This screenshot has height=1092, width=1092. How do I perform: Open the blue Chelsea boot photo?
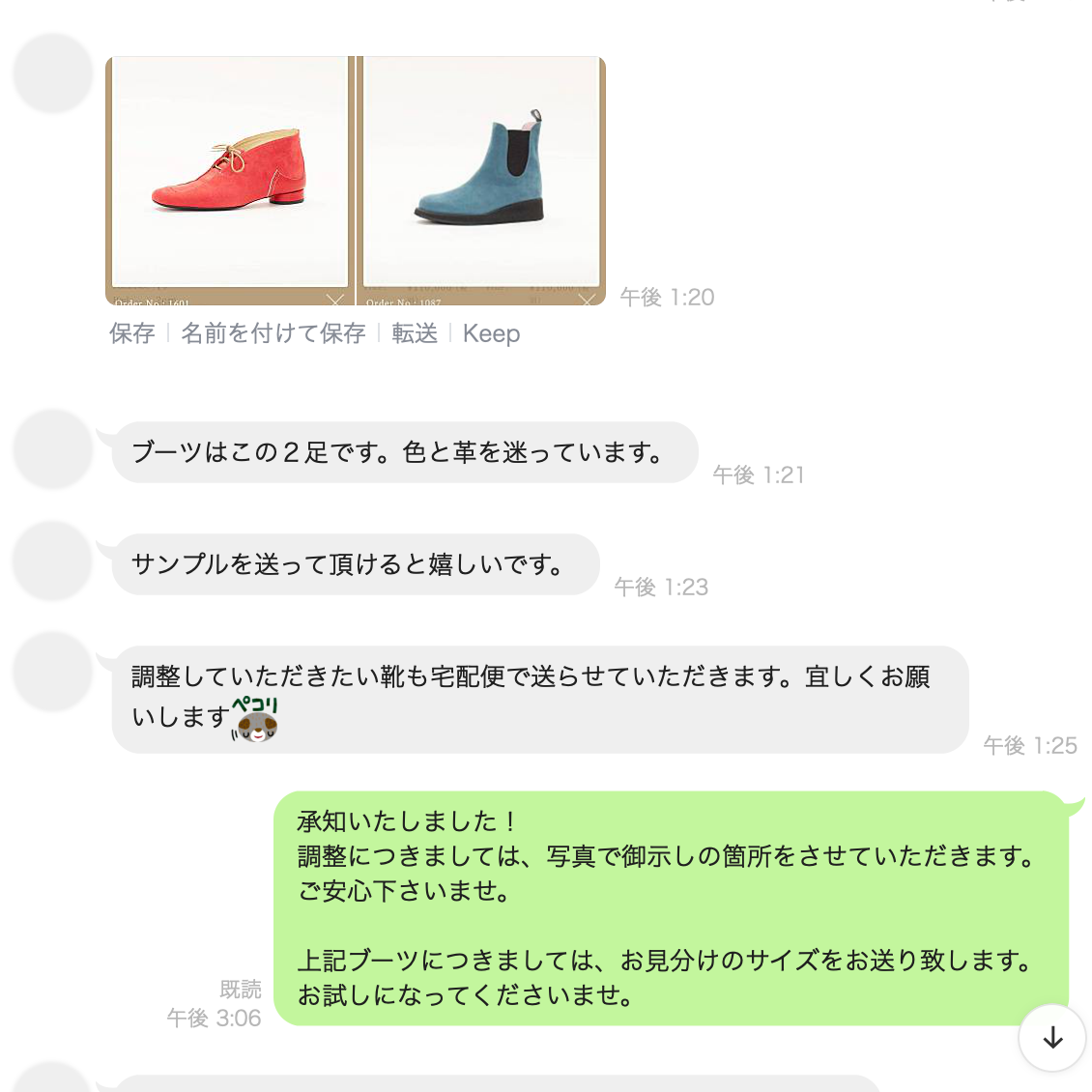coord(481,181)
